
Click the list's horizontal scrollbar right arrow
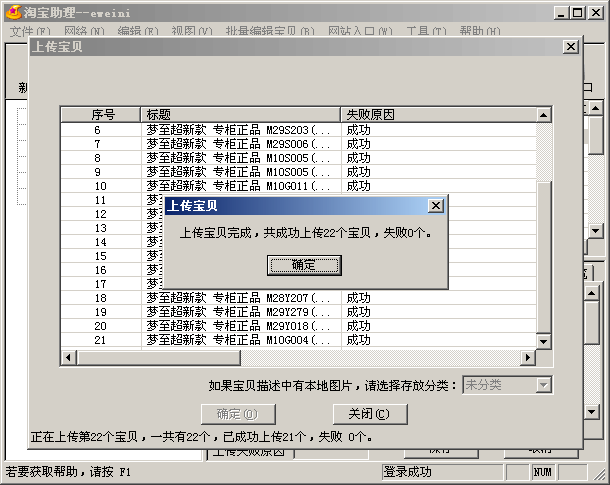point(528,357)
